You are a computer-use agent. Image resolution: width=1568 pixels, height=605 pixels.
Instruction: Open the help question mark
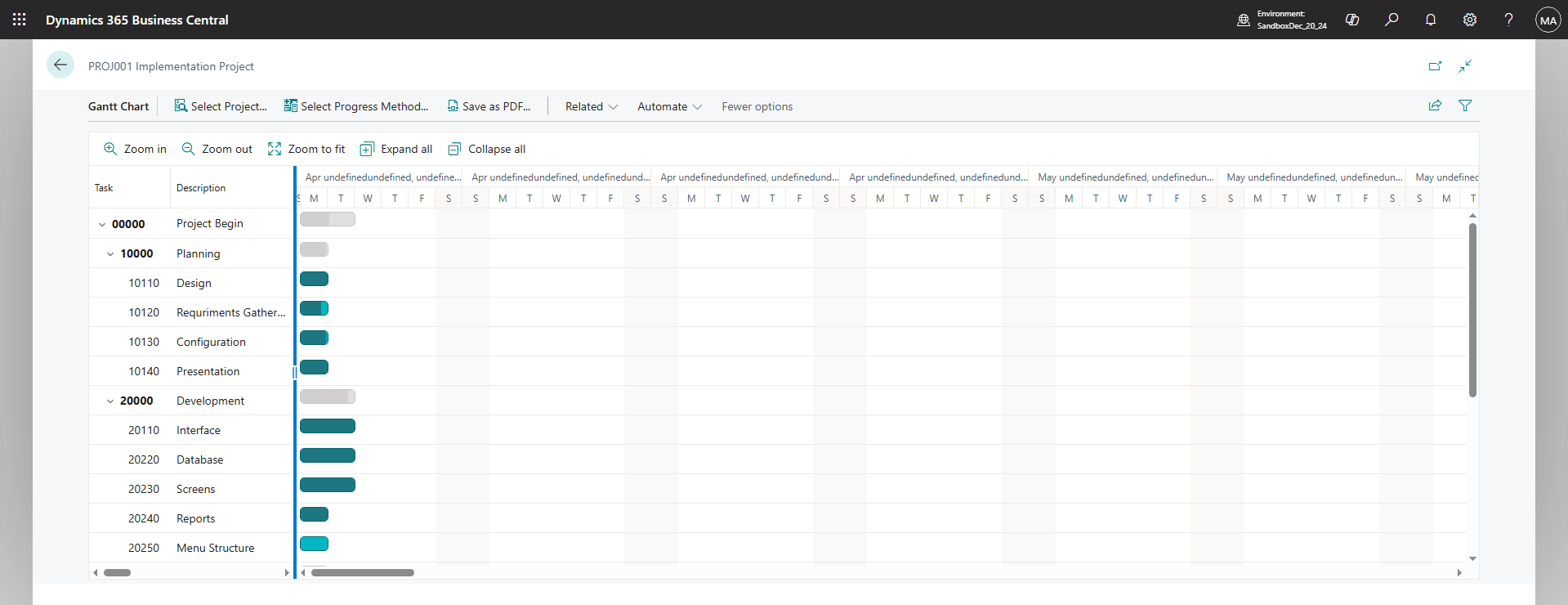point(1508,20)
